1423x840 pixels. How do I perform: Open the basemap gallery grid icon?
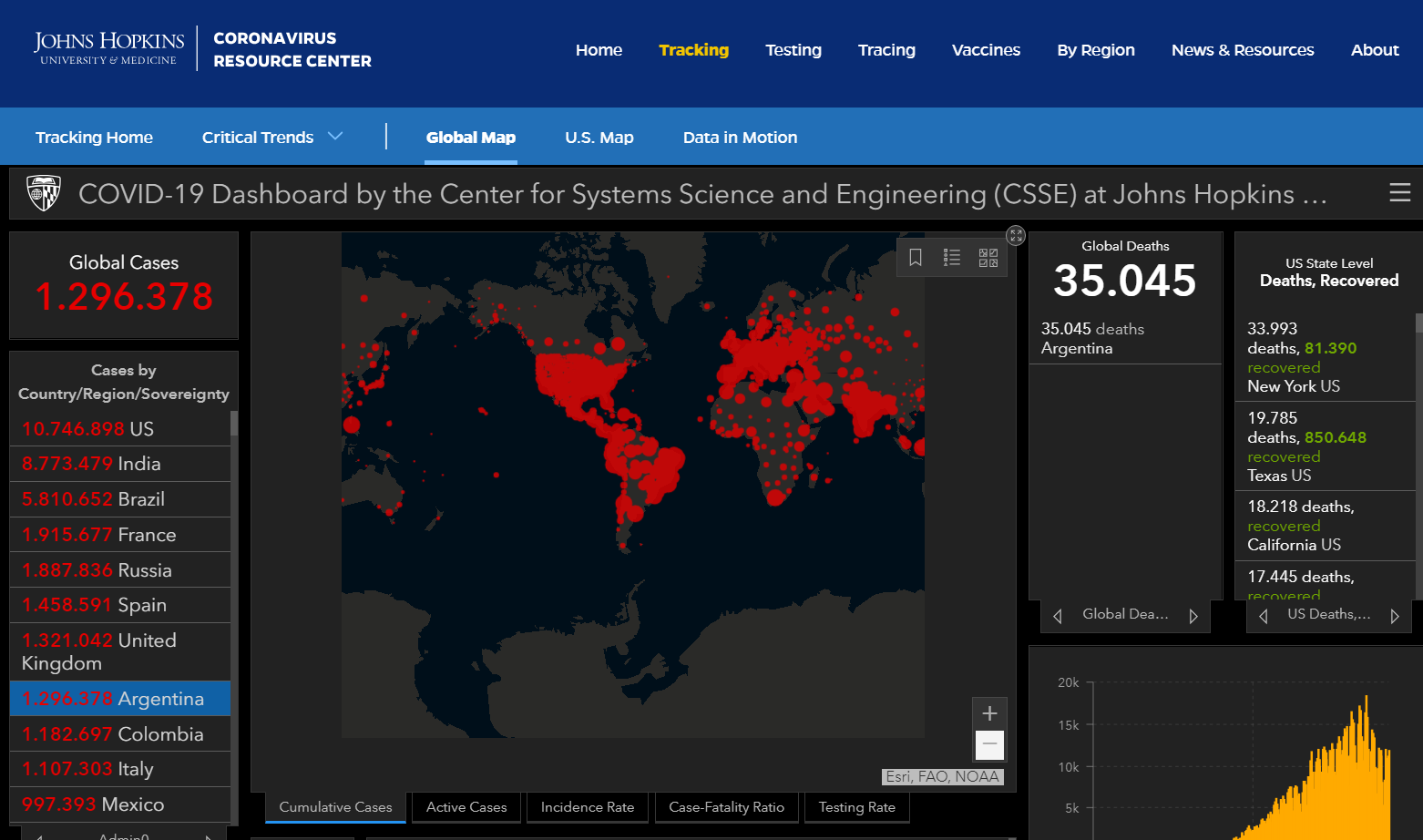click(x=988, y=258)
